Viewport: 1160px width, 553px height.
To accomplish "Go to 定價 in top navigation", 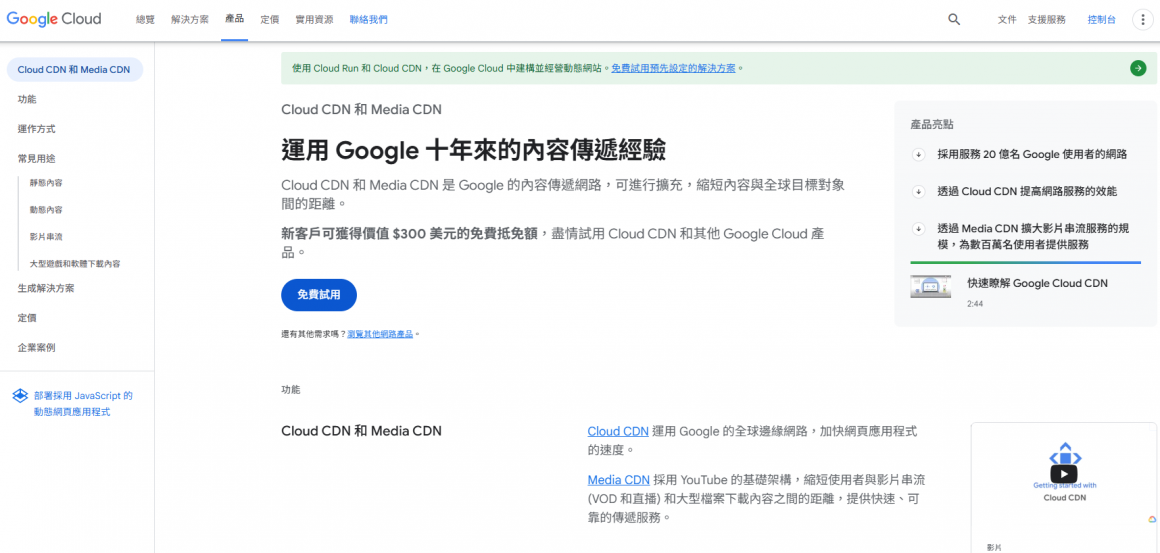I will (270, 19).
